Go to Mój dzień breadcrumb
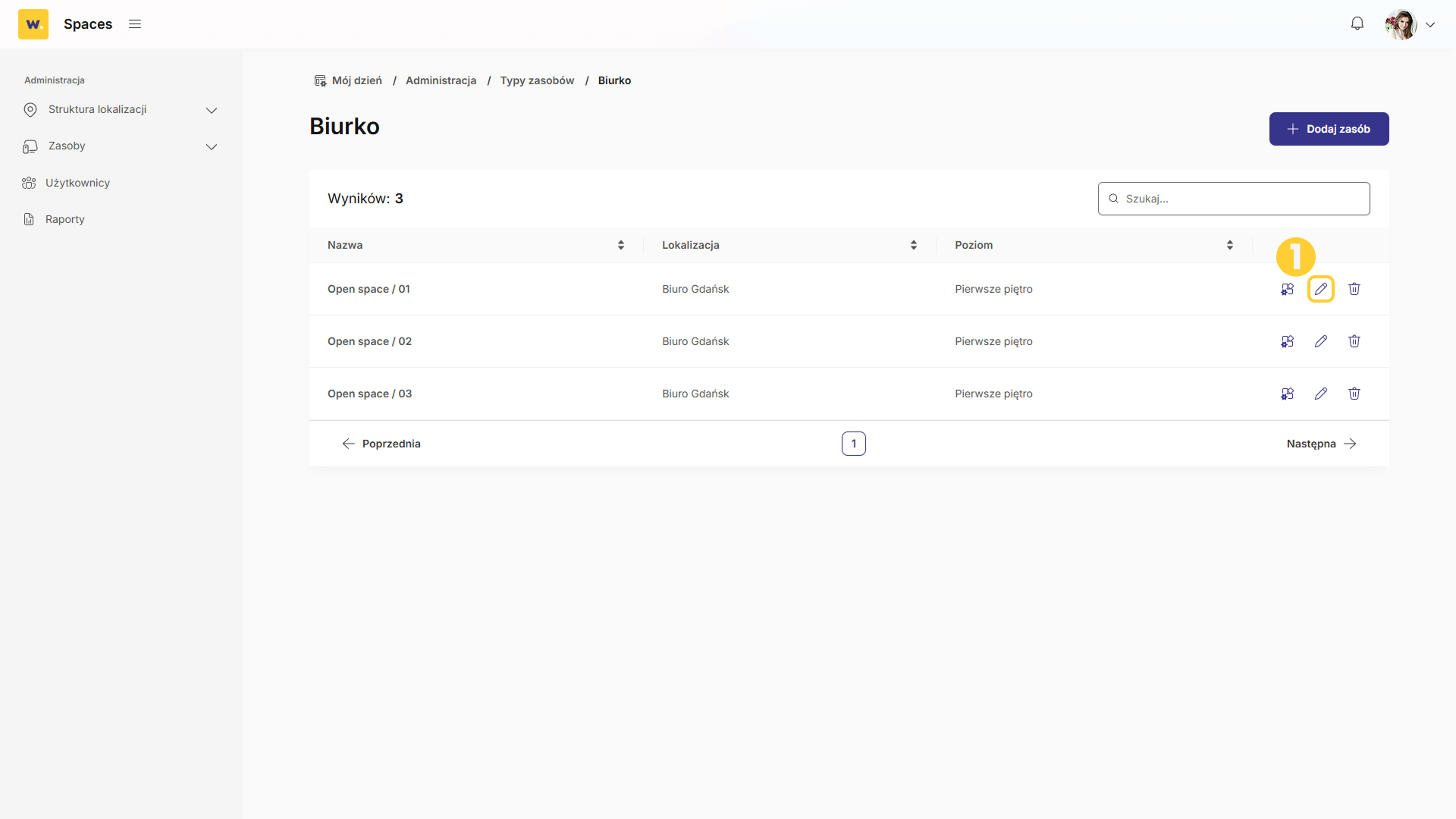This screenshot has width=1456, height=819. click(x=357, y=80)
